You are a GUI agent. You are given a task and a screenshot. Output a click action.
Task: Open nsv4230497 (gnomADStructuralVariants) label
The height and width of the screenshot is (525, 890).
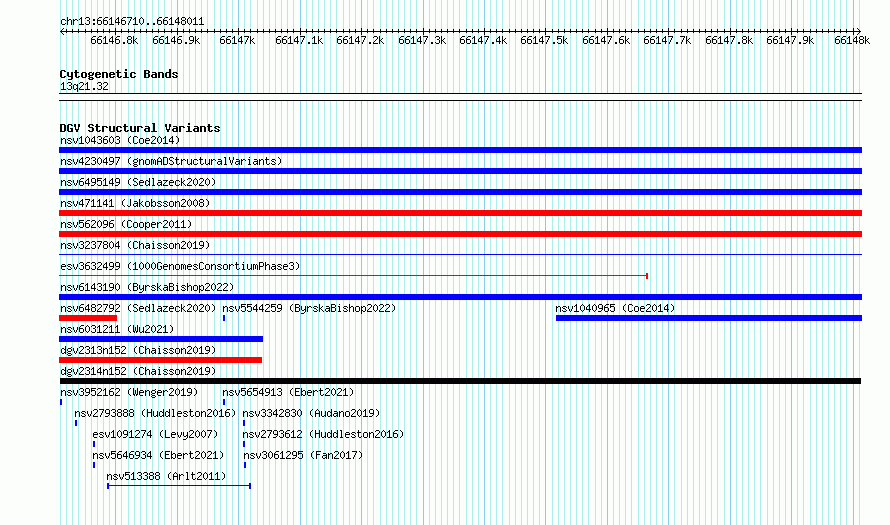click(171, 161)
